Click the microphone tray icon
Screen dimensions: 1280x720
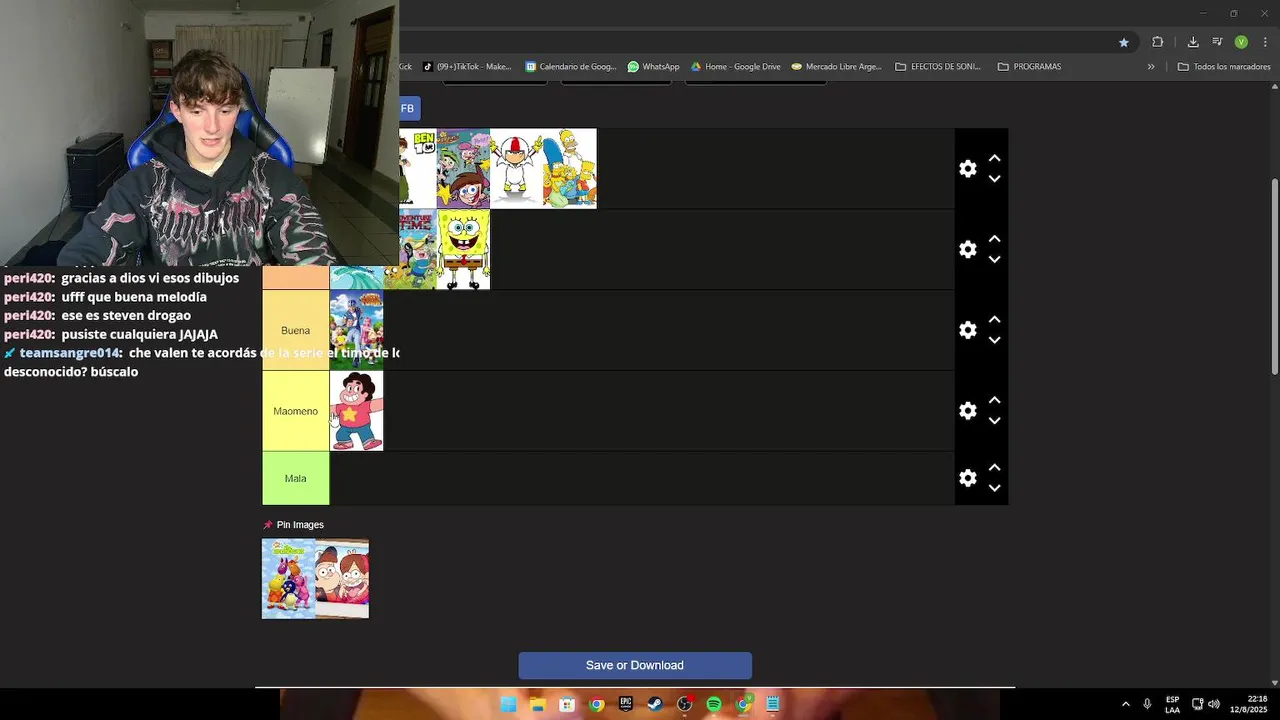[1147, 704]
